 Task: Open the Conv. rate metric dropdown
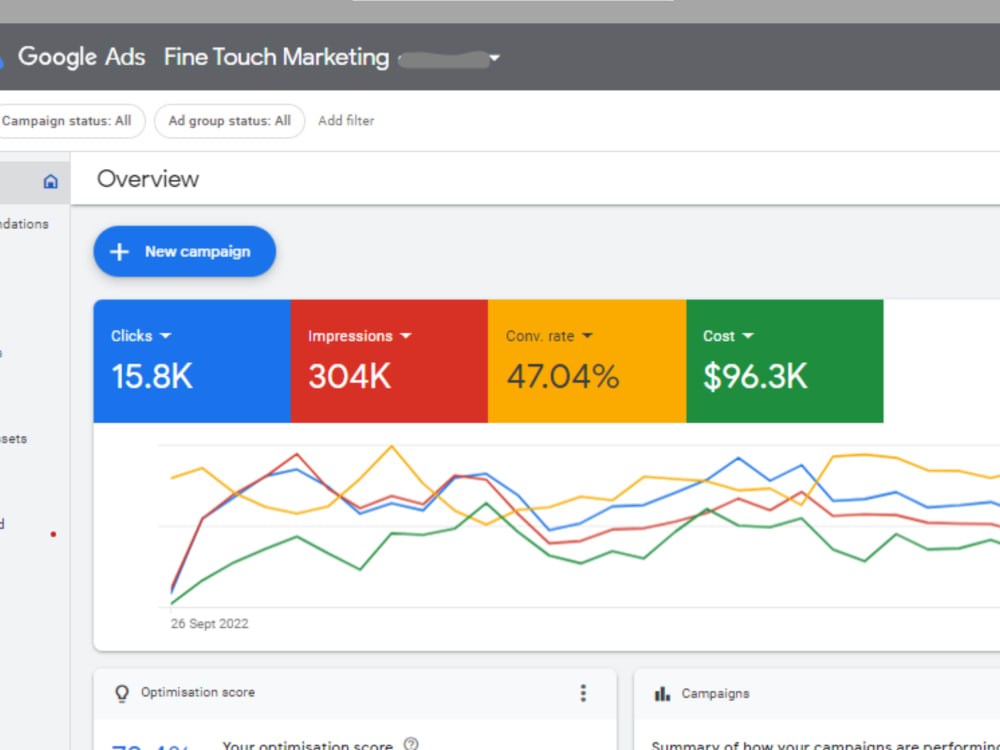coord(587,335)
